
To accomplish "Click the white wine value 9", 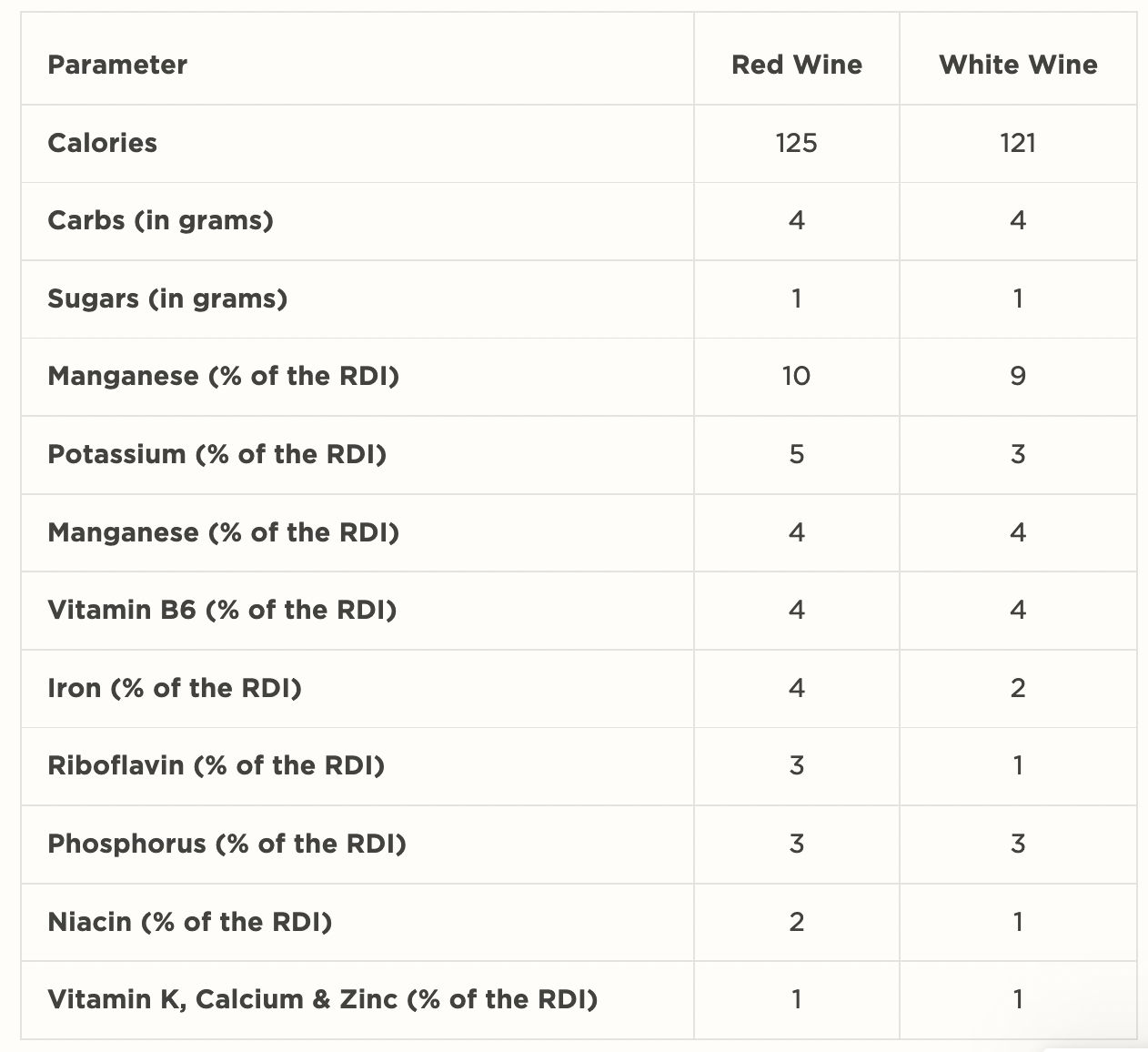I will point(1018,377).
